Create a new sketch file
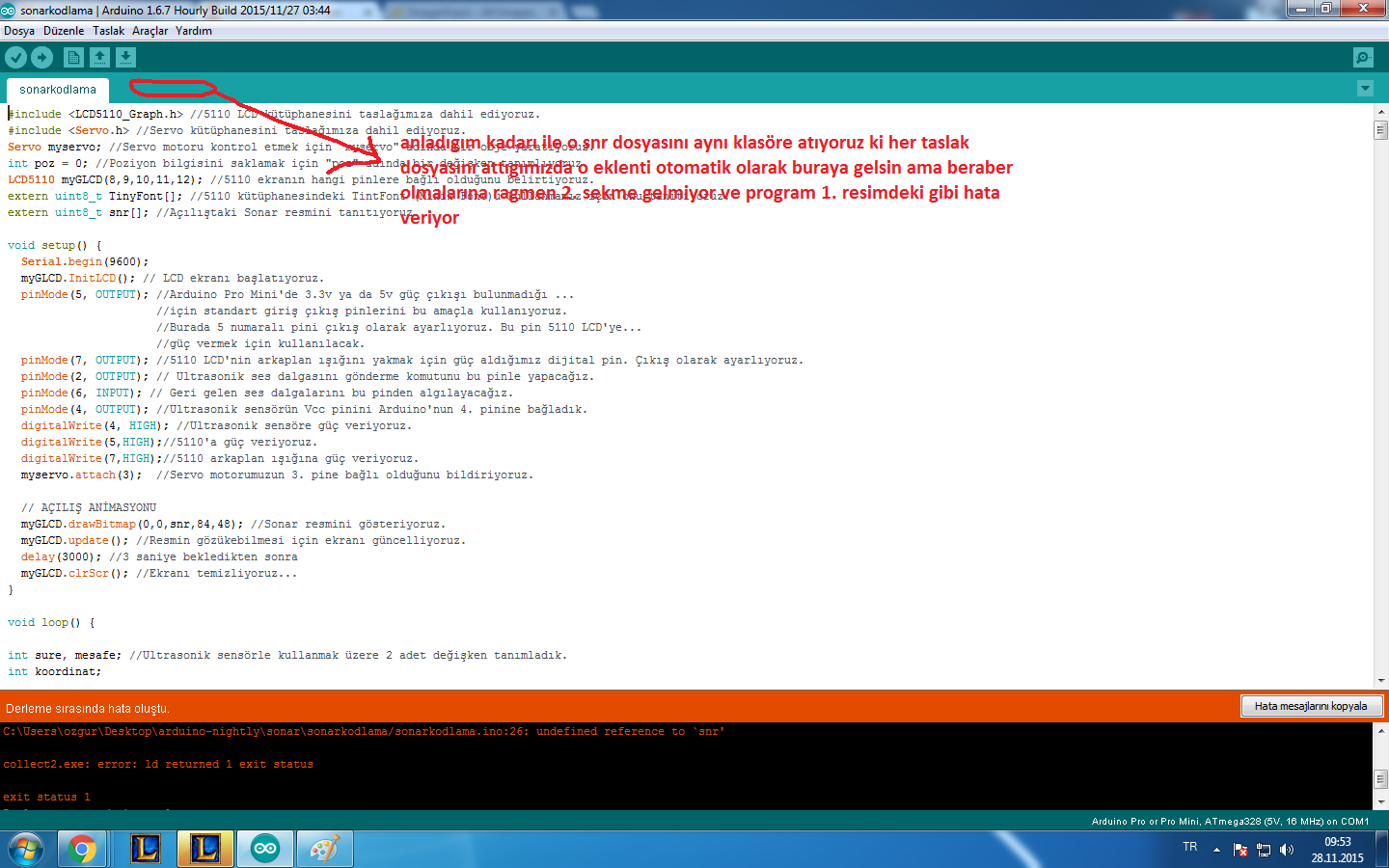Screen dimensions: 1389x868 [73, 58]
